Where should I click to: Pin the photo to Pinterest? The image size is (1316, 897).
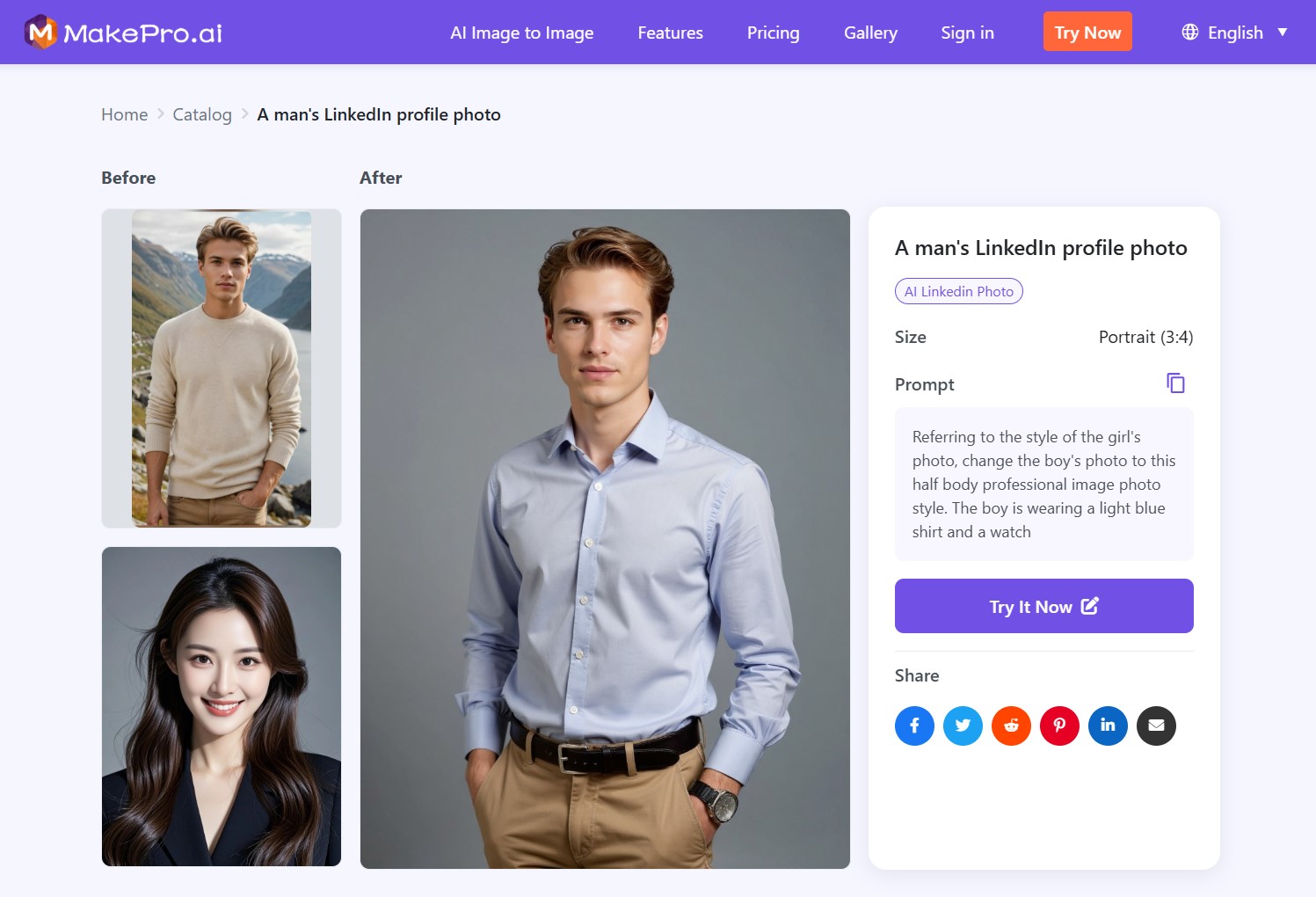click(x=1059, y=726)
